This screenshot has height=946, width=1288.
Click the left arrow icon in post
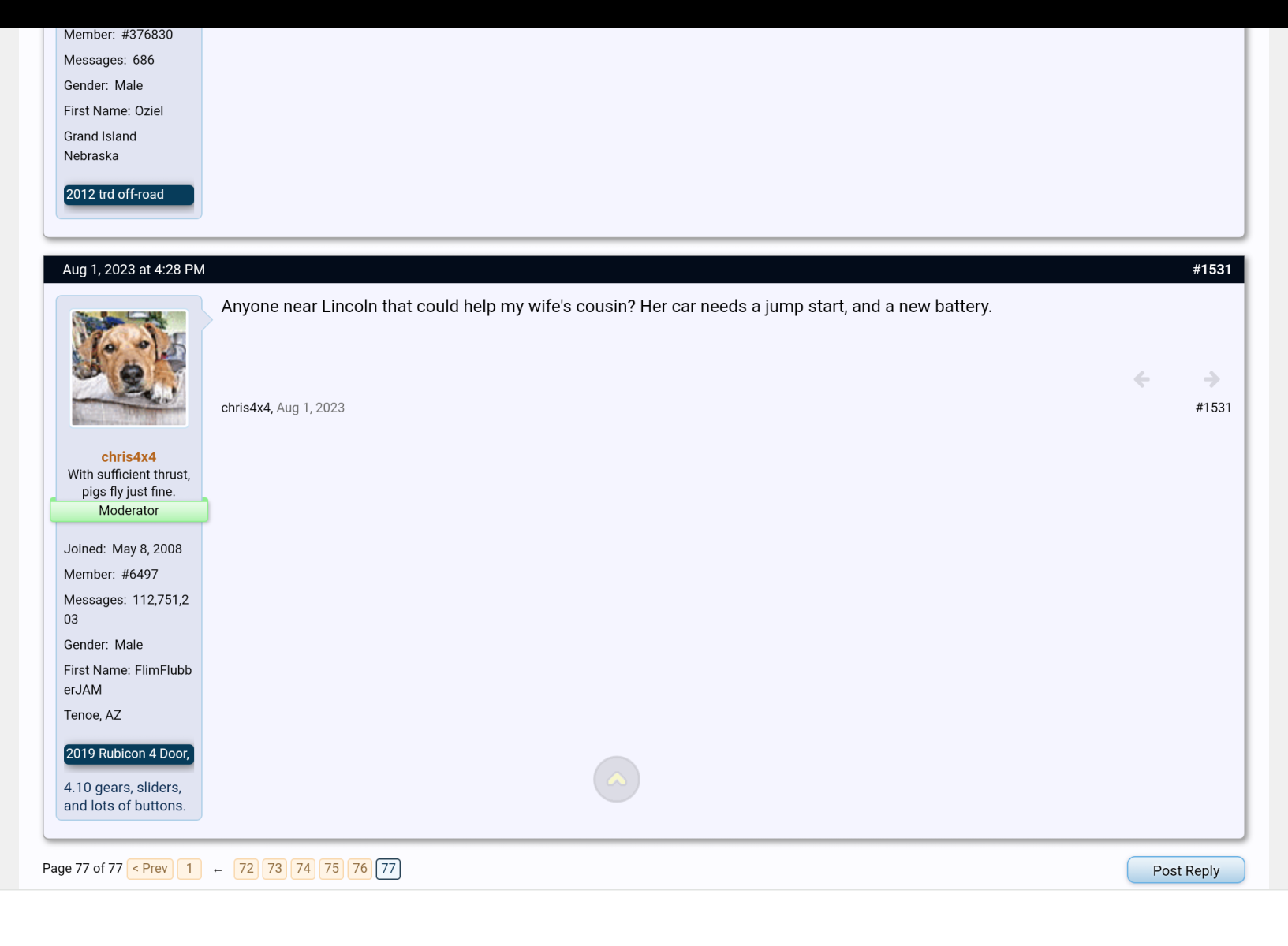[1141, 379]
